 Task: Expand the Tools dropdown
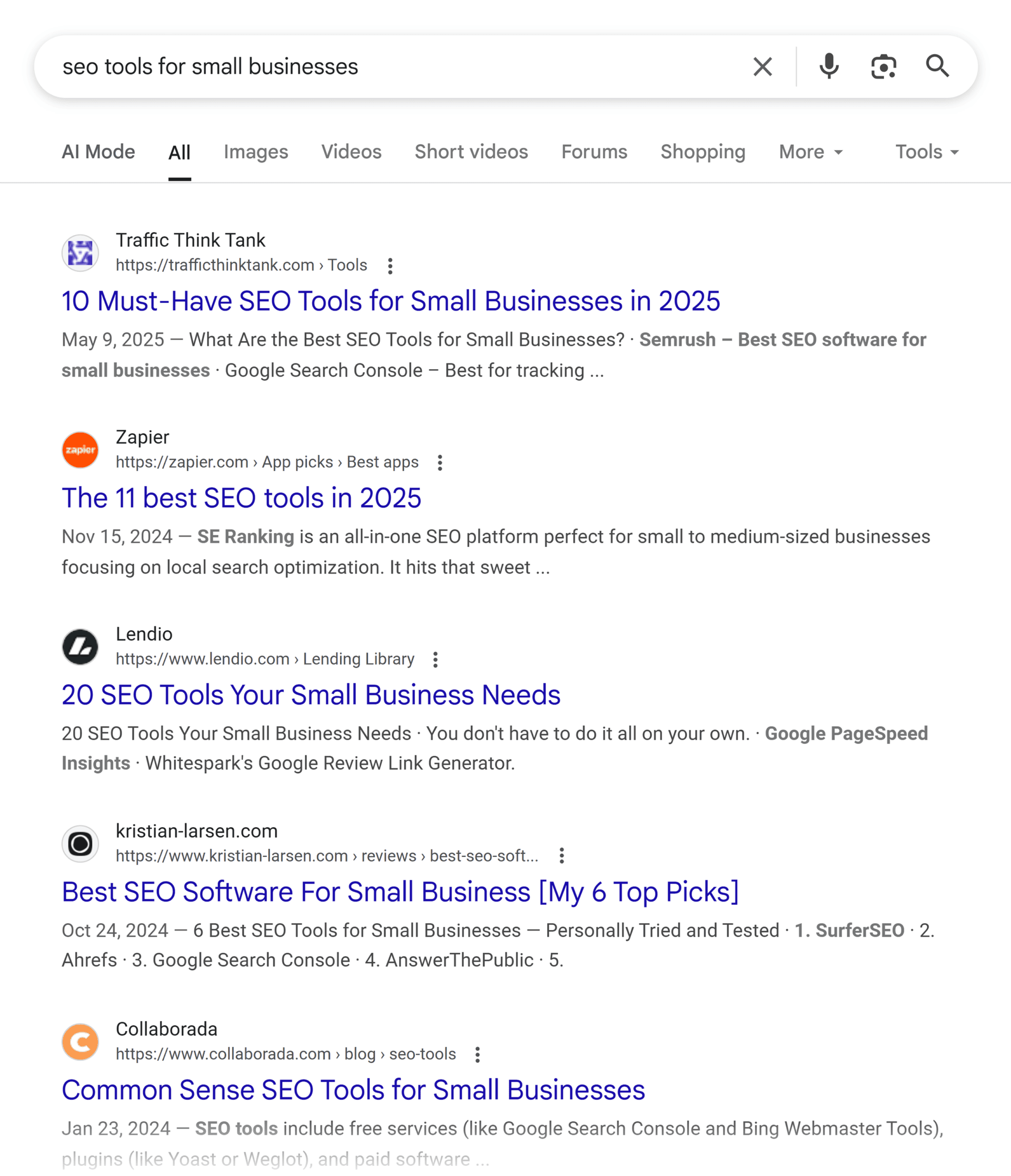pos(926,152)
